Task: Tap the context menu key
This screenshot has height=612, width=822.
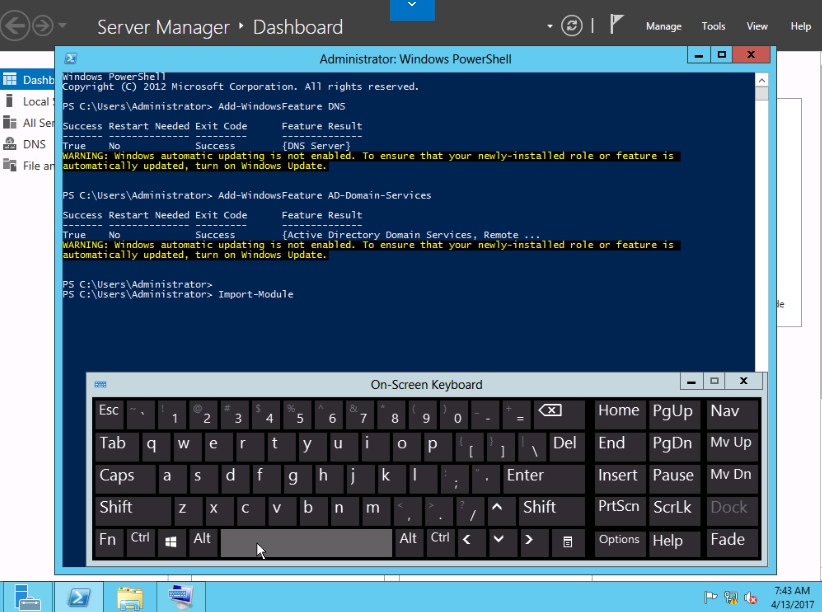Action: [x=568, y=541]
